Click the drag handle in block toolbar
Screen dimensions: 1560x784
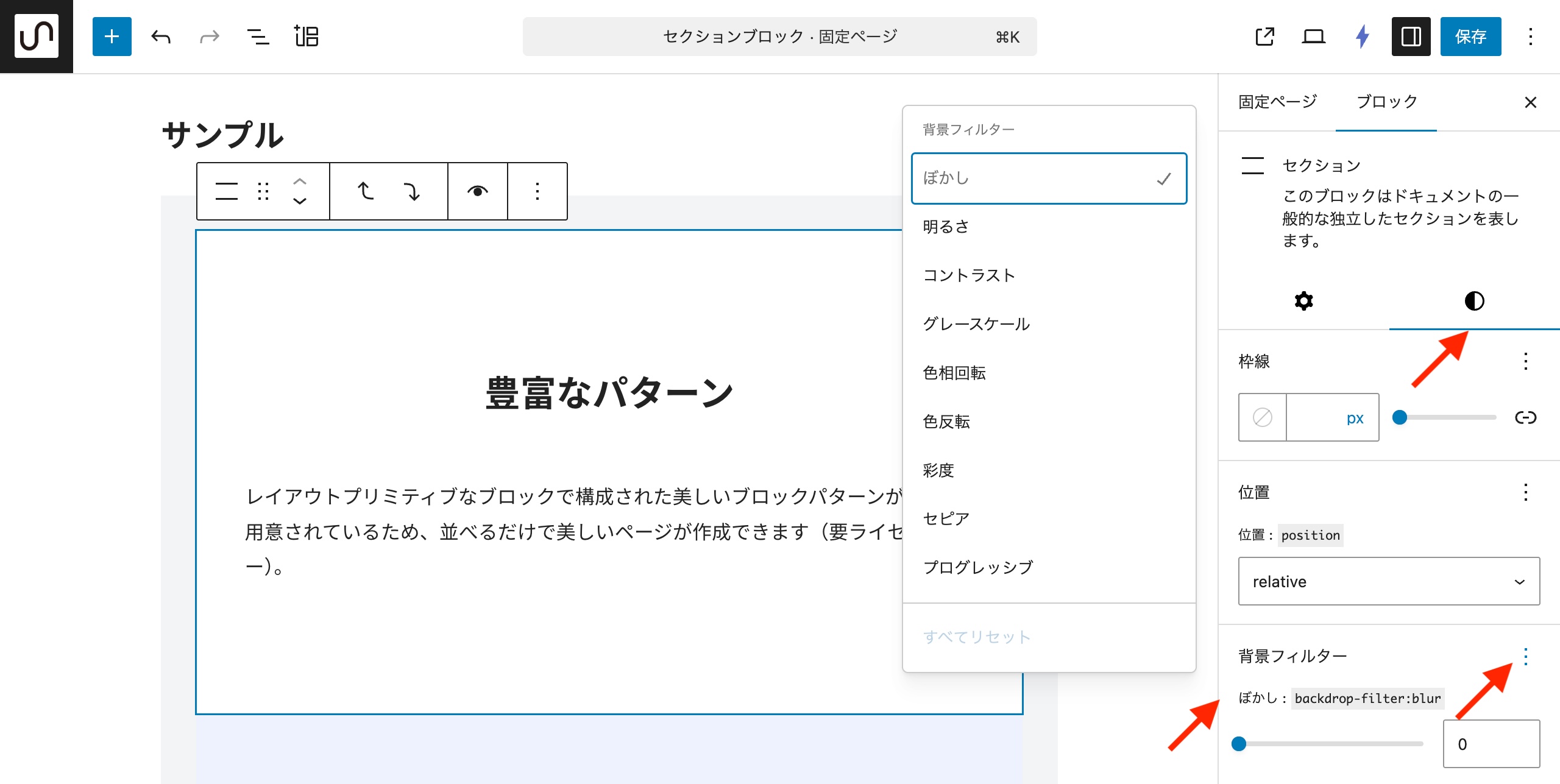pos(263,191)
